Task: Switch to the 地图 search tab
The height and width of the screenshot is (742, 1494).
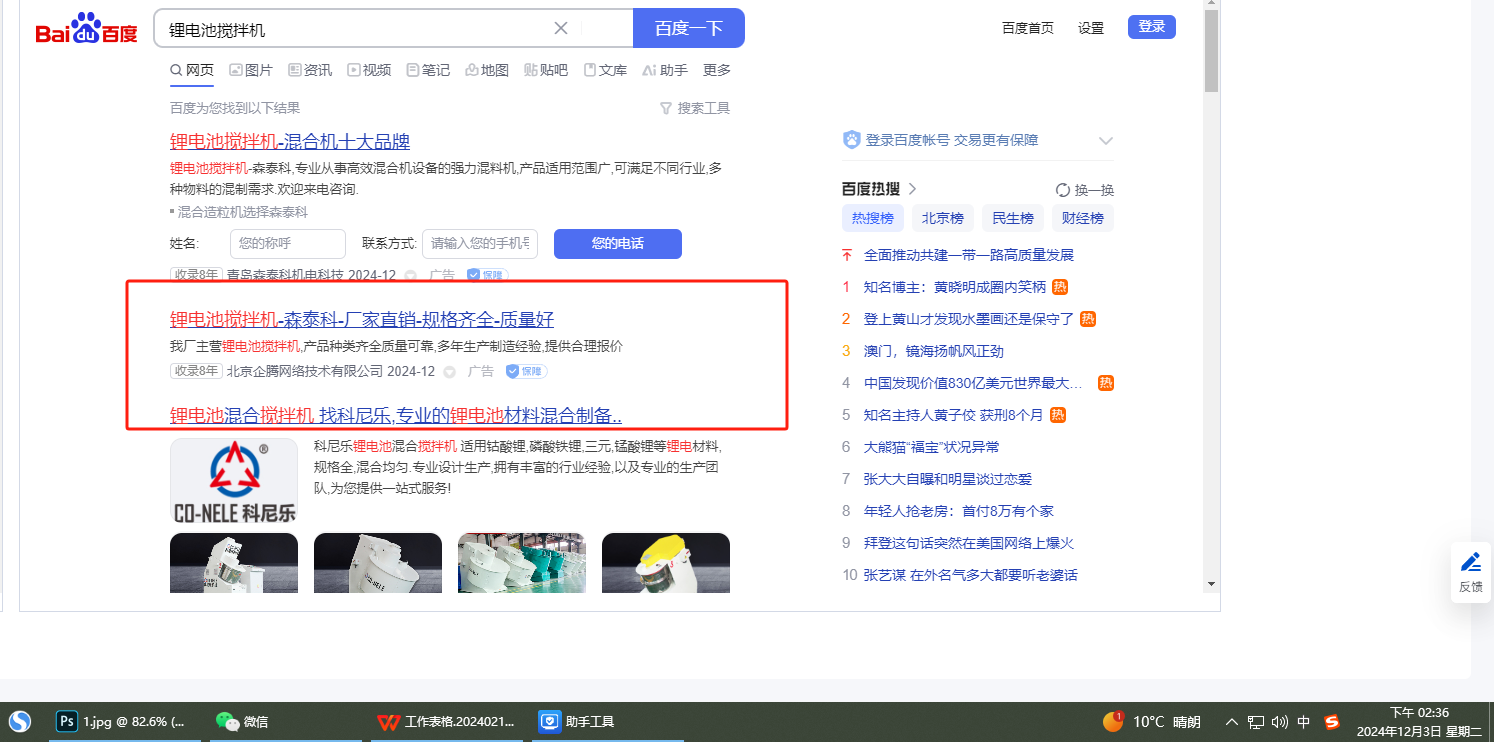Action: pos(487,70)
